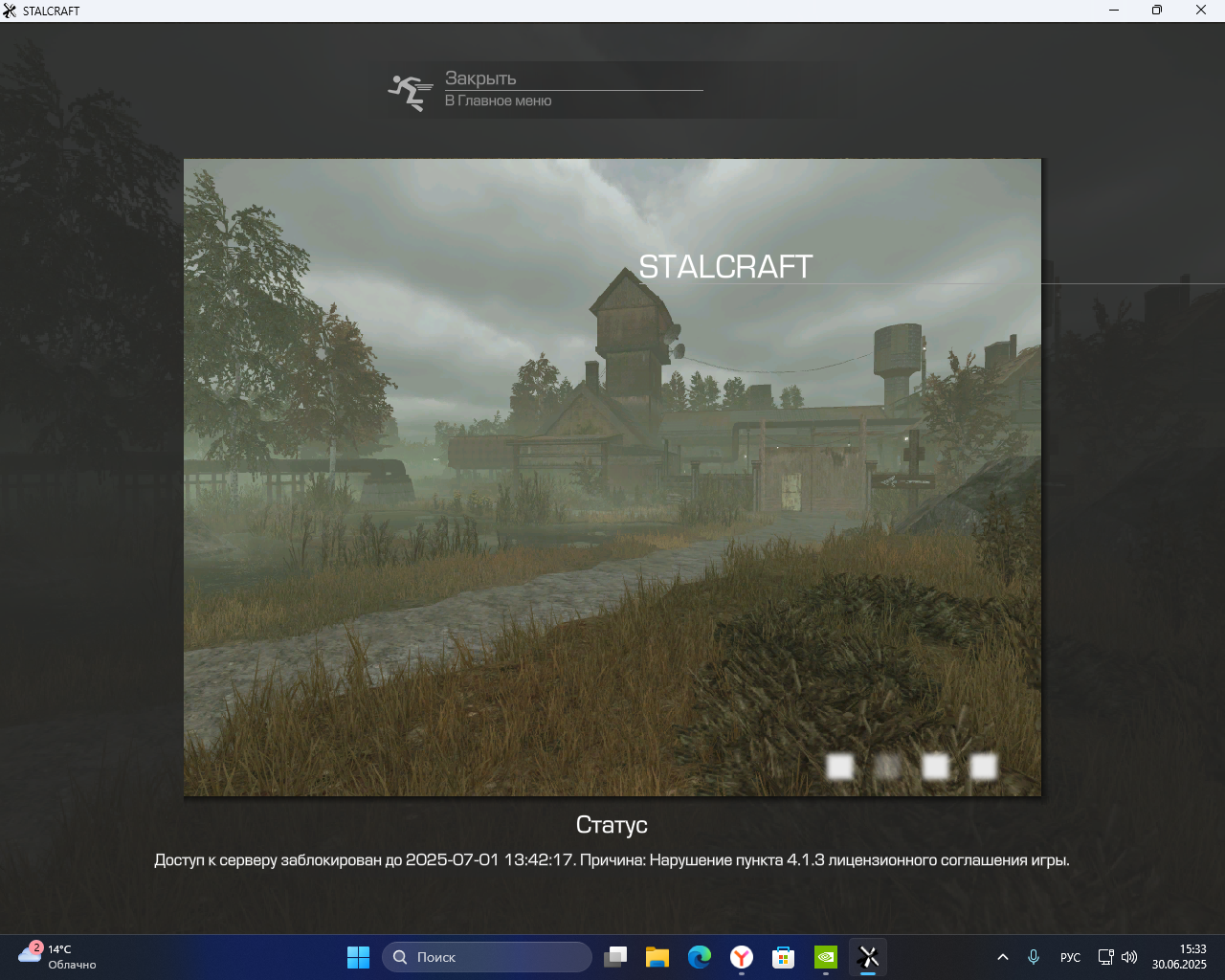
Task: Minimize the STALCRAFT window
Action: [1114, 11]
